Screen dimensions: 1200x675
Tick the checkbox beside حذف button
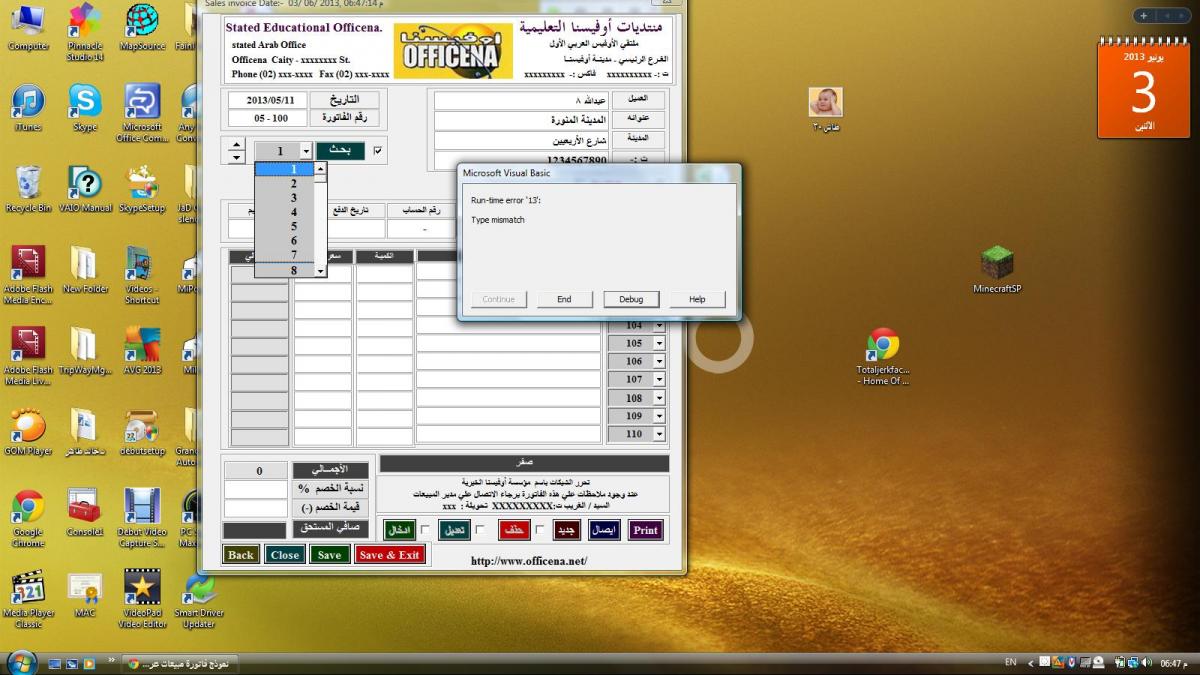(x=540, y=530)
